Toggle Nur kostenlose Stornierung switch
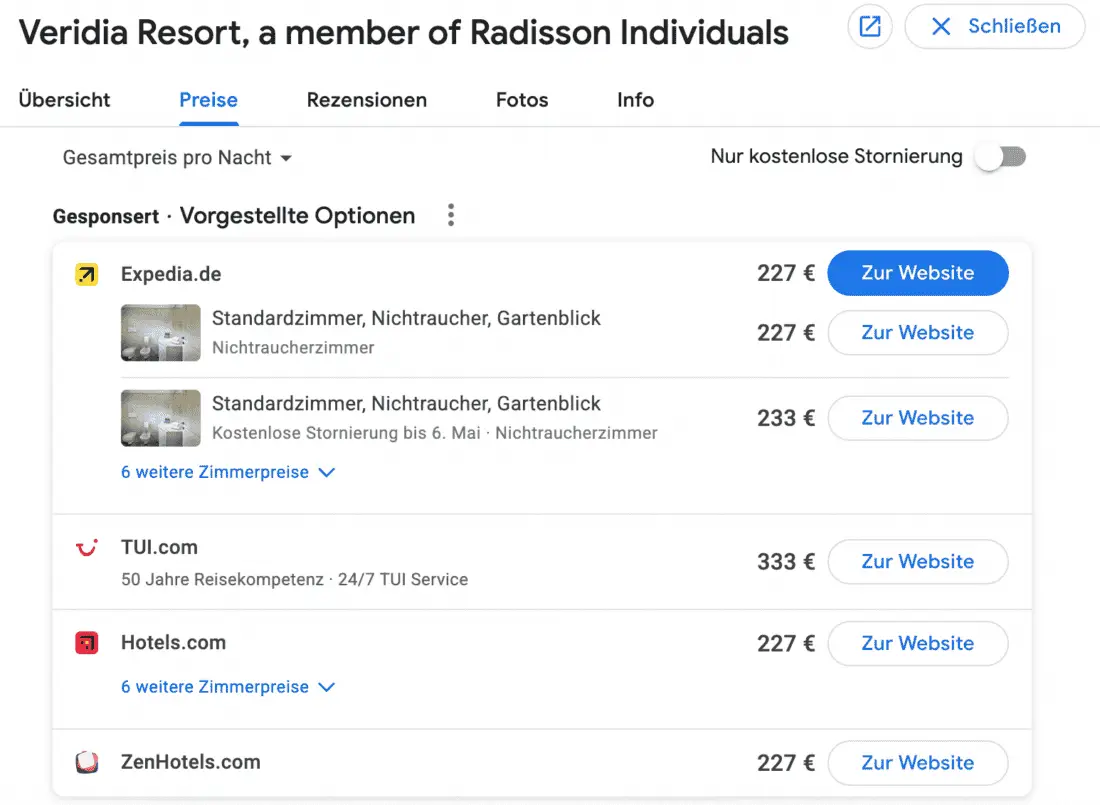The image size is (1100, 805). 1001,157
